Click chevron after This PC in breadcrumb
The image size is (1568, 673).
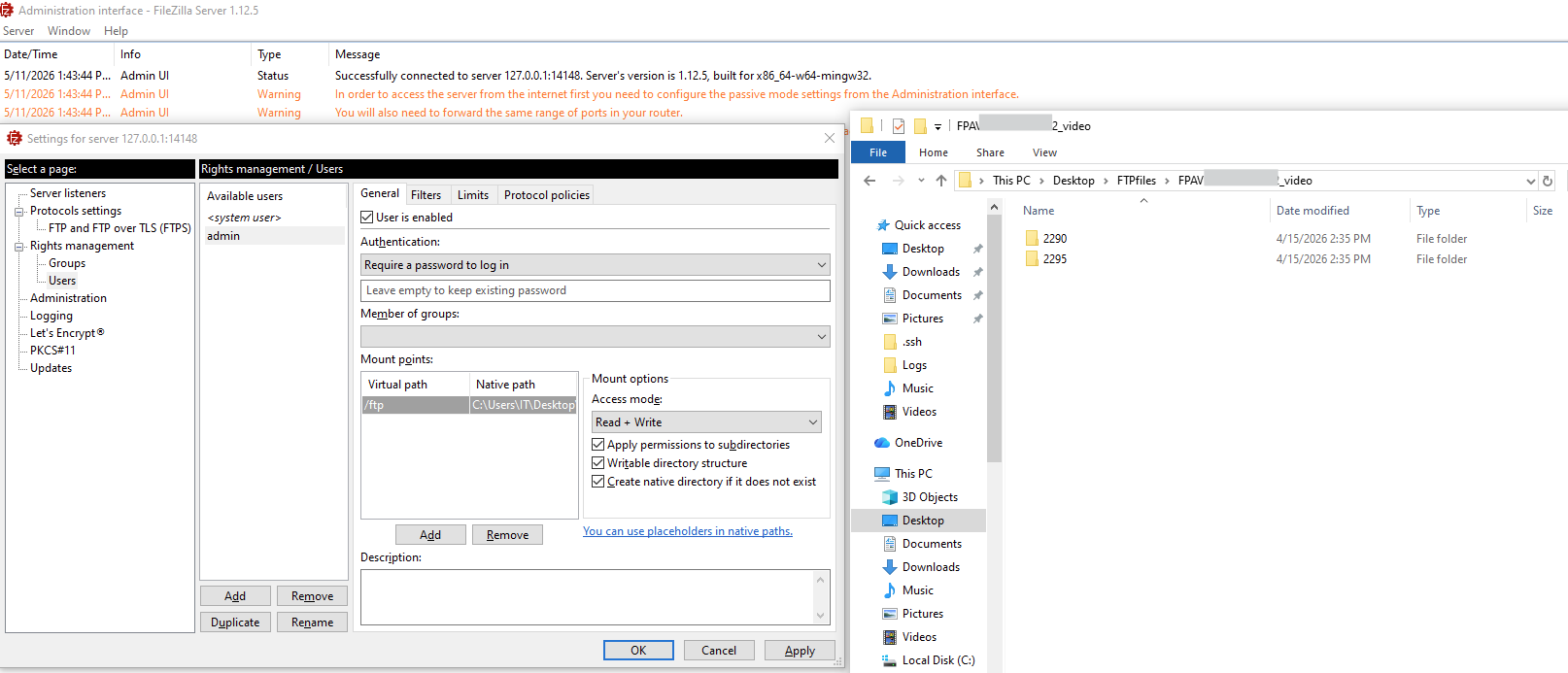(1041, 181)
